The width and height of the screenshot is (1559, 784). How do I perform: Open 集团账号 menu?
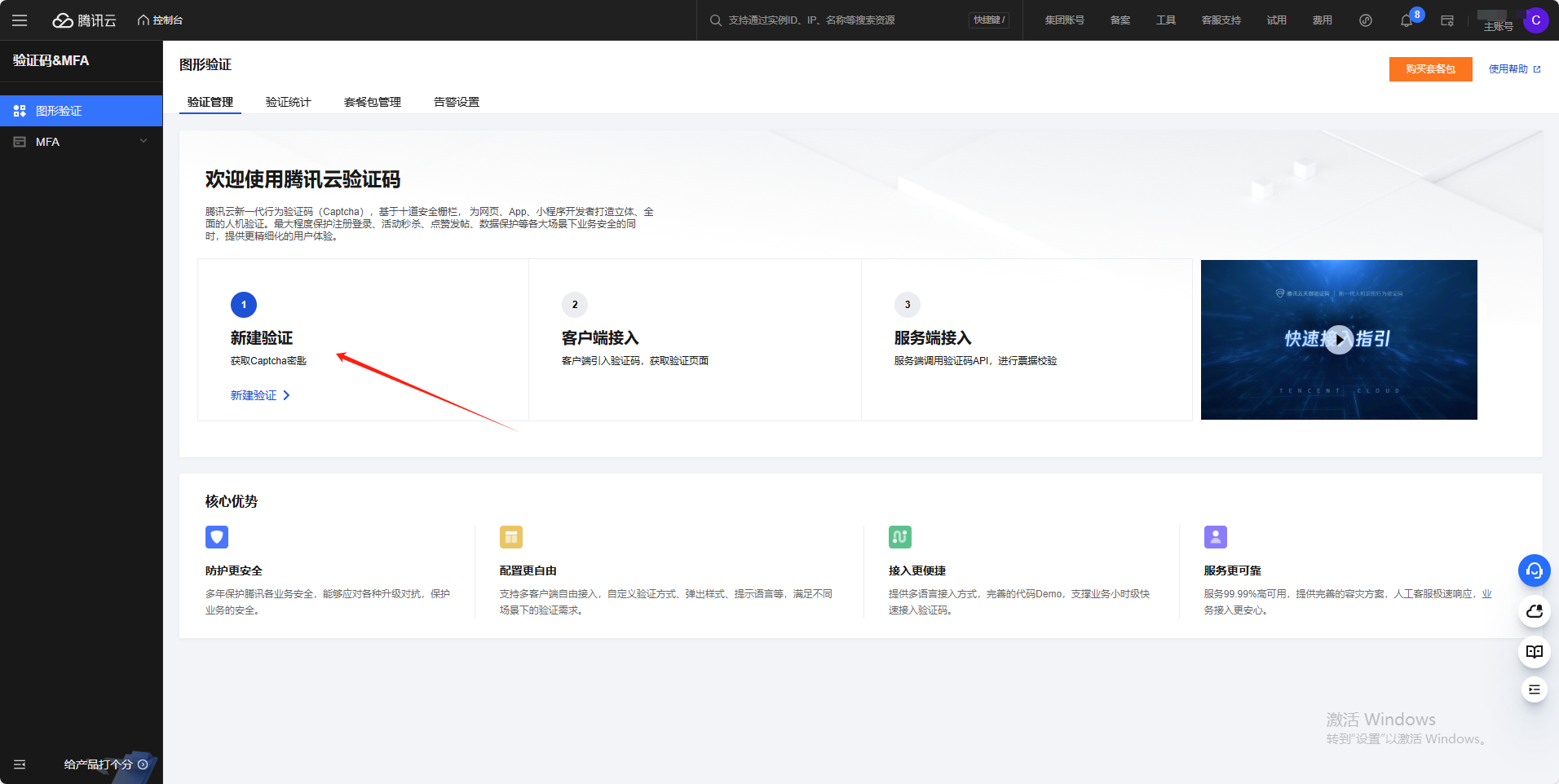point(1064,20)
